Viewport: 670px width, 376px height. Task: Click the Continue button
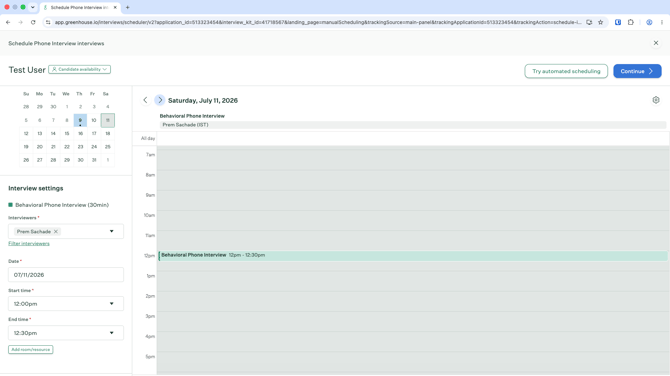point(638,71)
